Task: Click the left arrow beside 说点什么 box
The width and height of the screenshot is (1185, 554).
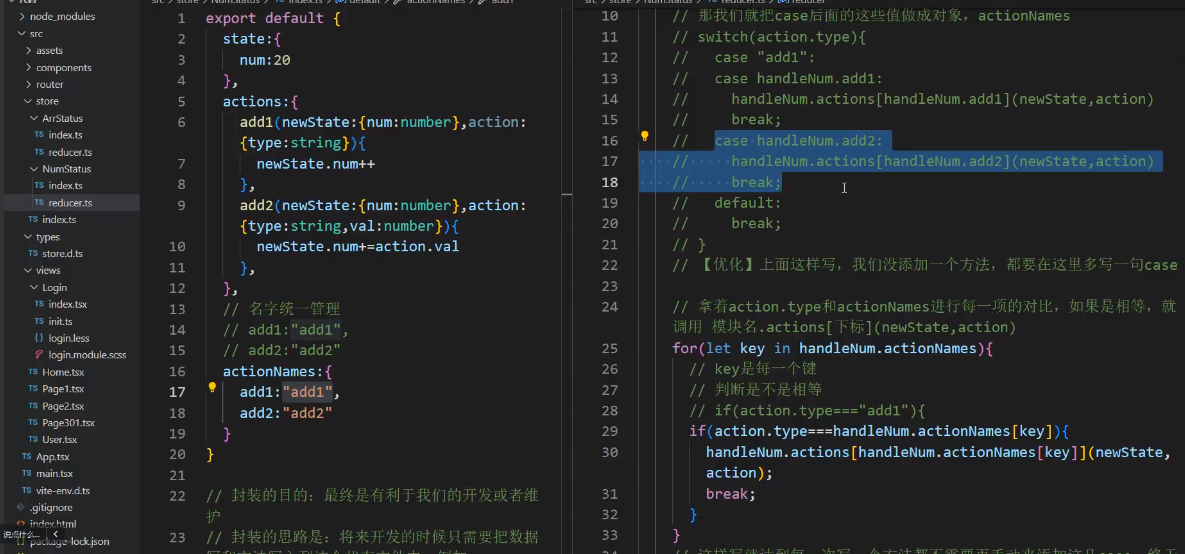Action: click(x=55, y=534)
